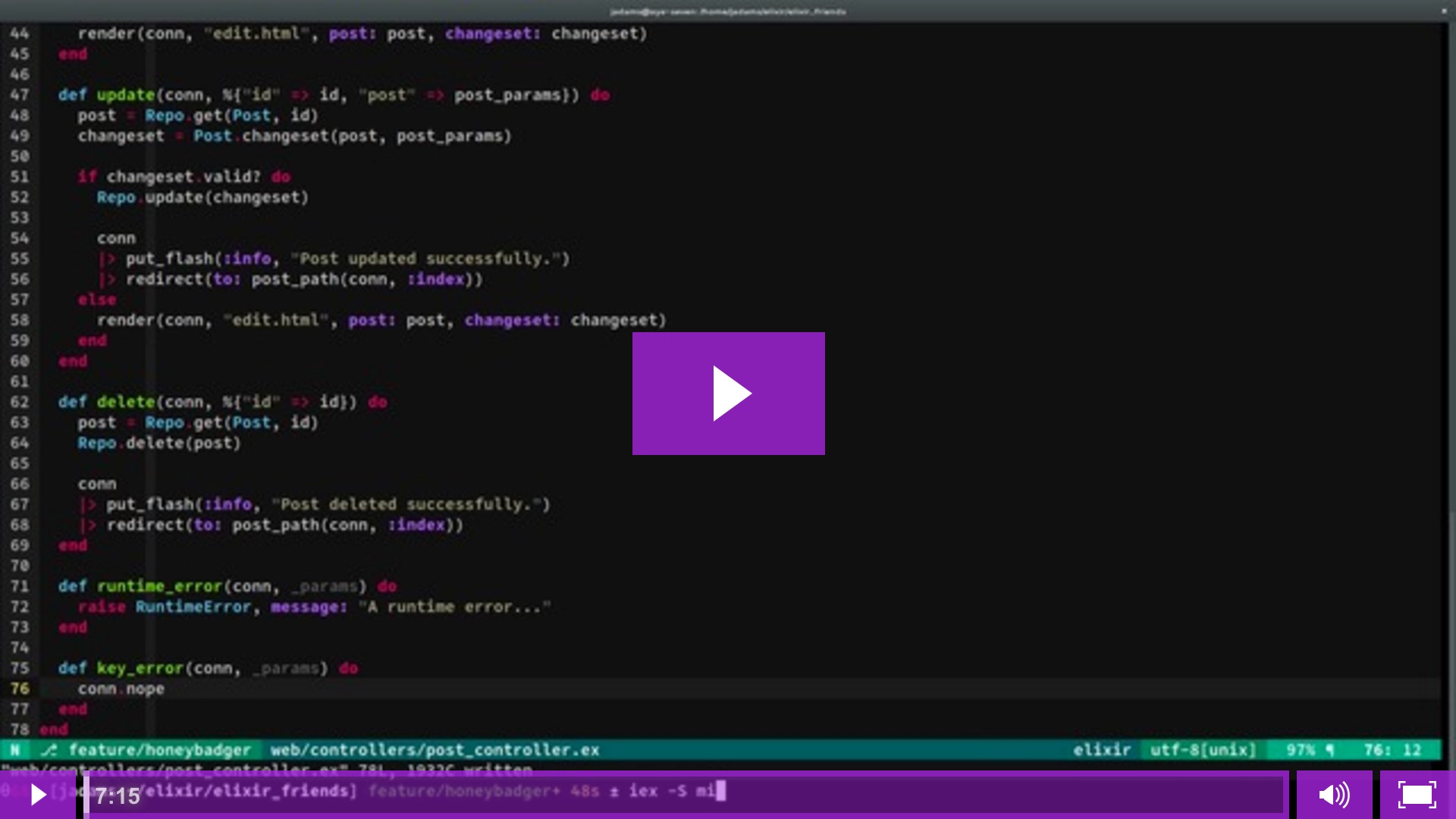Mute the video using speaker icon
The width and height of the screenshot is (1456, 819).
pos(1334,795)
